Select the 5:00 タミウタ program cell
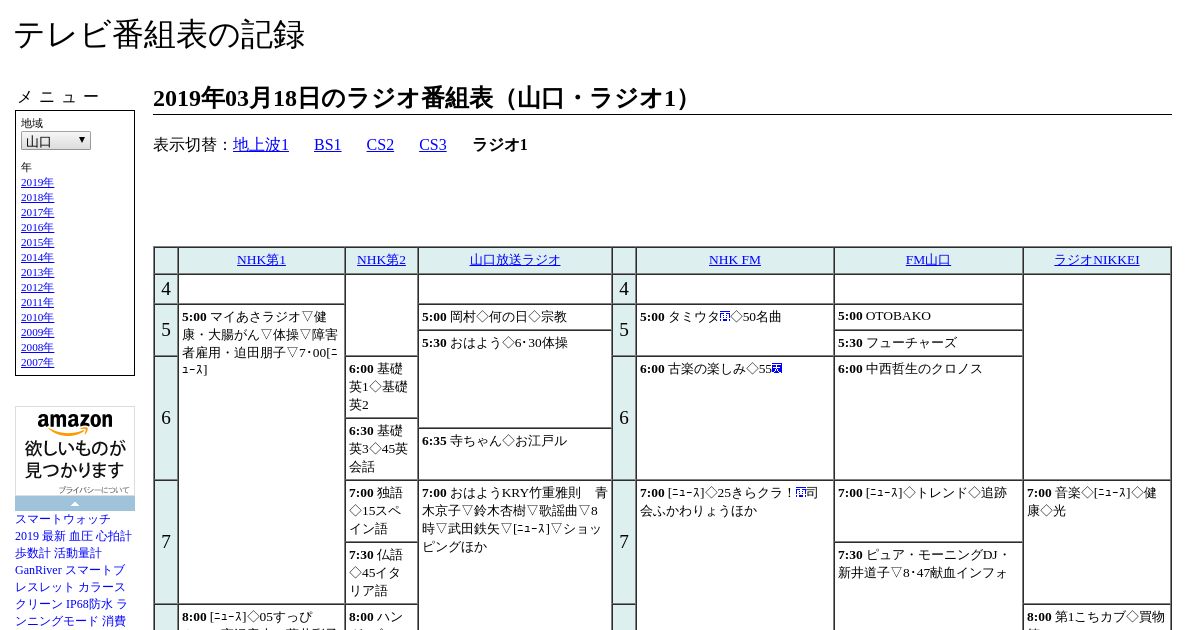 [x=735, y=330]
